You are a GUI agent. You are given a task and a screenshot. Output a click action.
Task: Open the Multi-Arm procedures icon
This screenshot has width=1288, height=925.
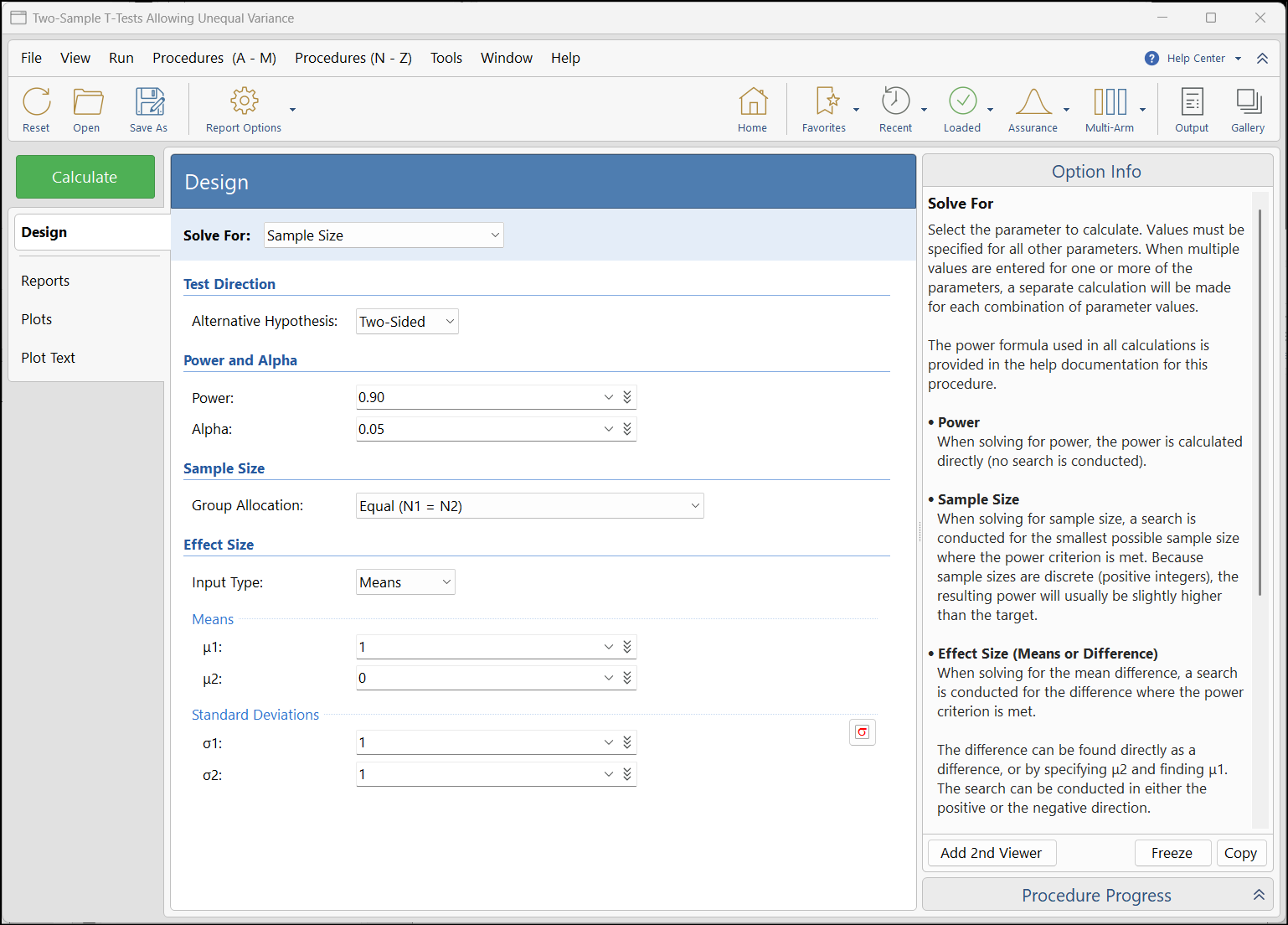coord(1110,102)
